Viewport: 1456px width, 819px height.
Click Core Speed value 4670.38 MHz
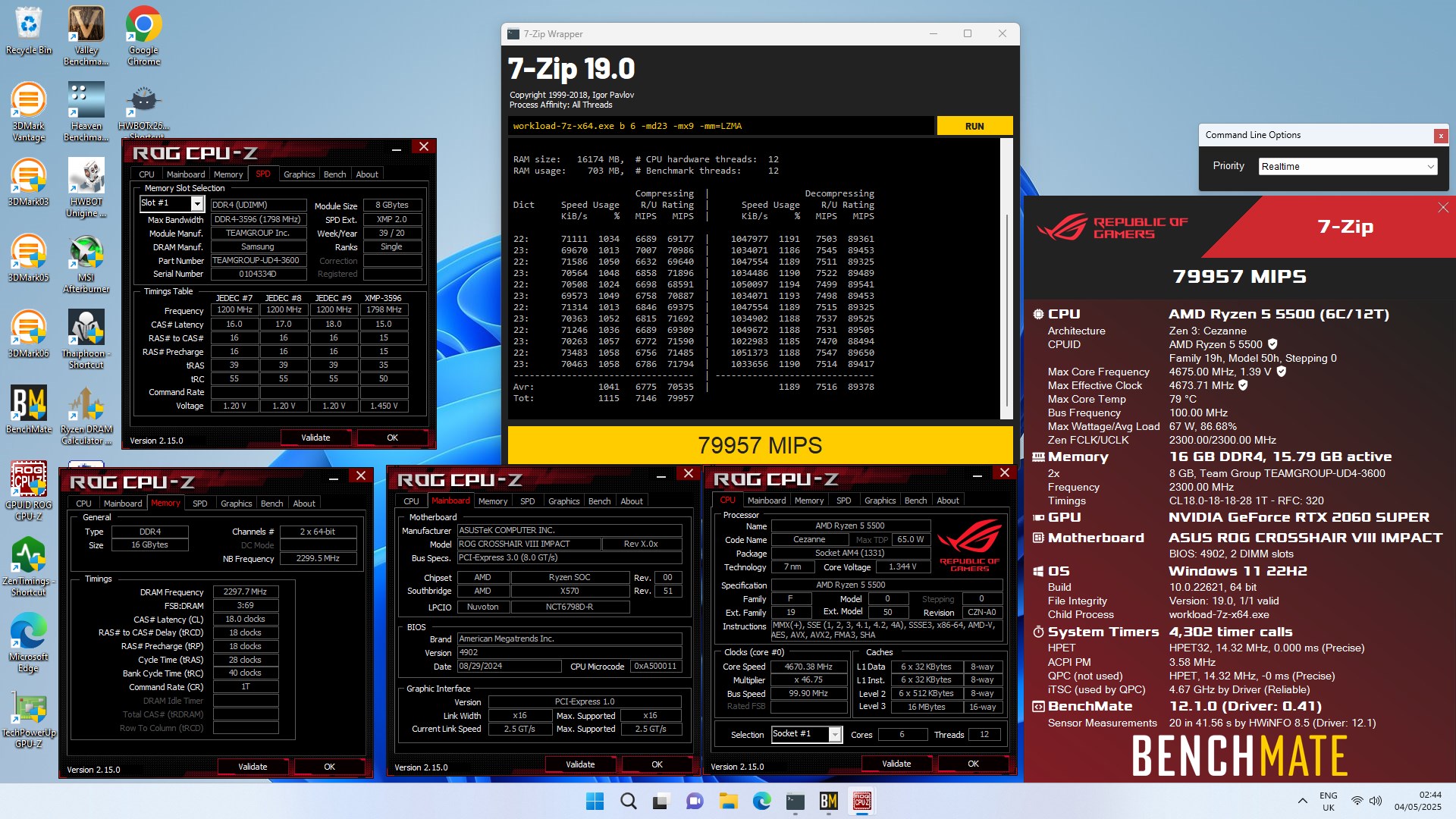click(x=808, y=667)
